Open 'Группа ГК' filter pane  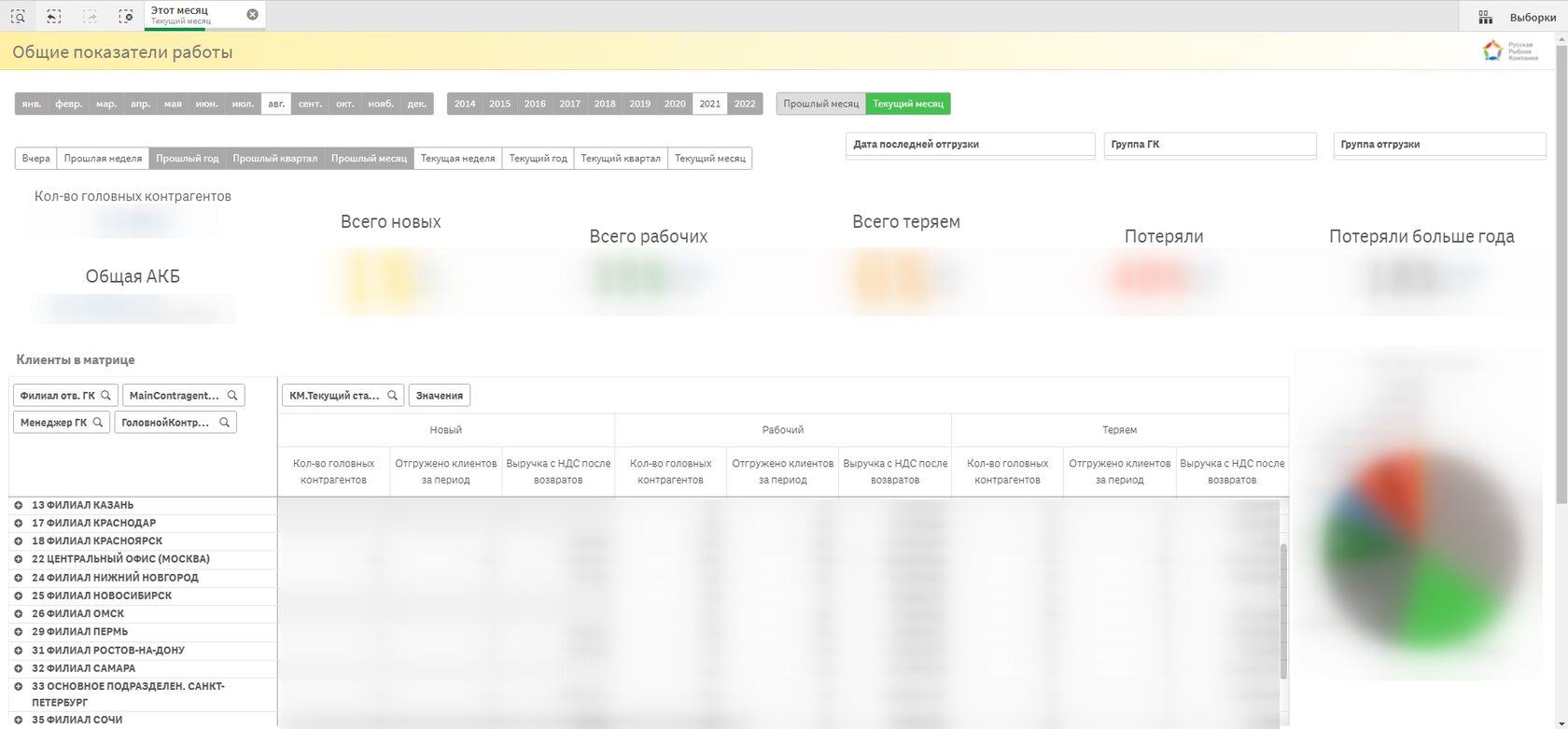coord(1210,145)
